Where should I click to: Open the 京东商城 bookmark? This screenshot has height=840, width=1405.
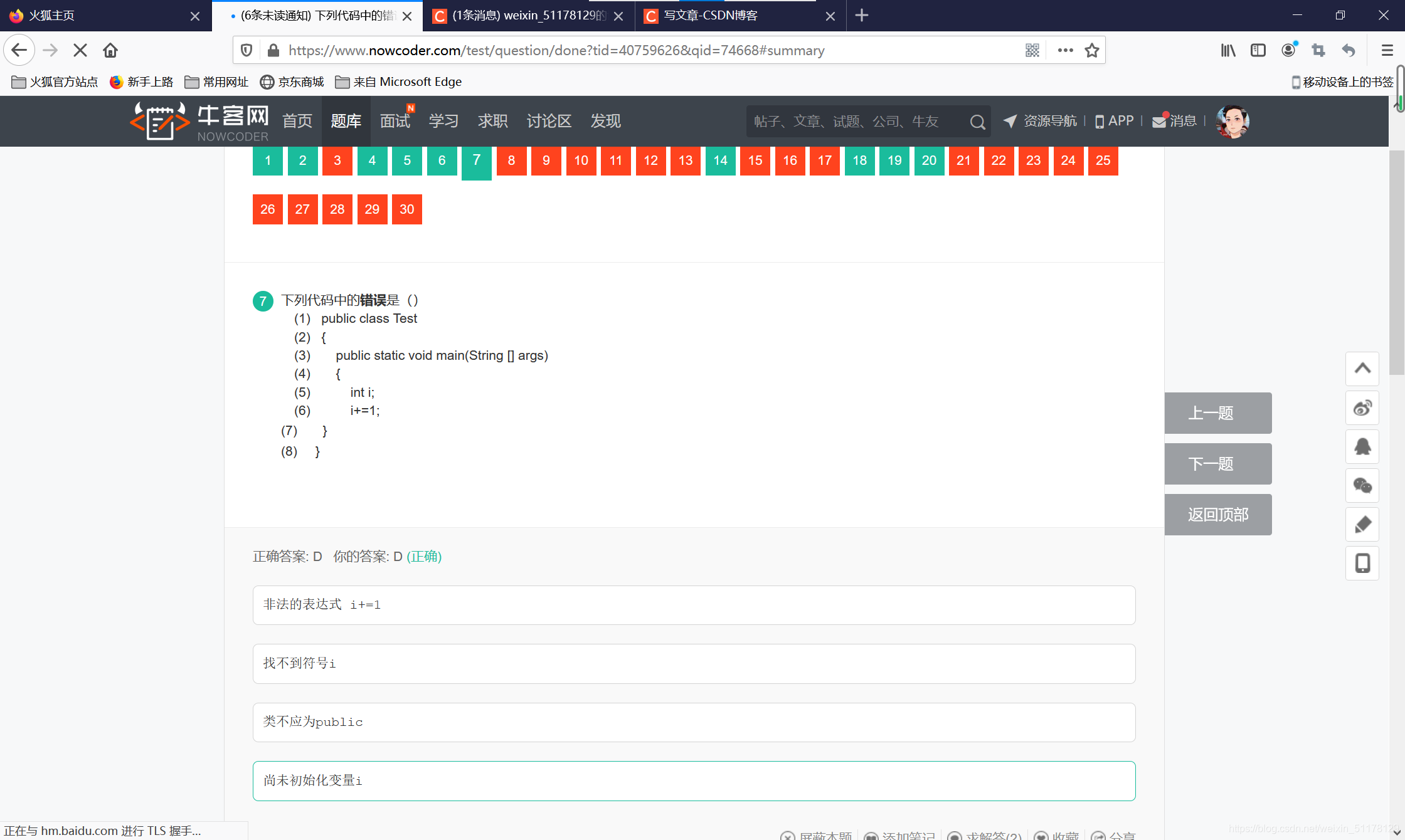[x=292, y=82]
